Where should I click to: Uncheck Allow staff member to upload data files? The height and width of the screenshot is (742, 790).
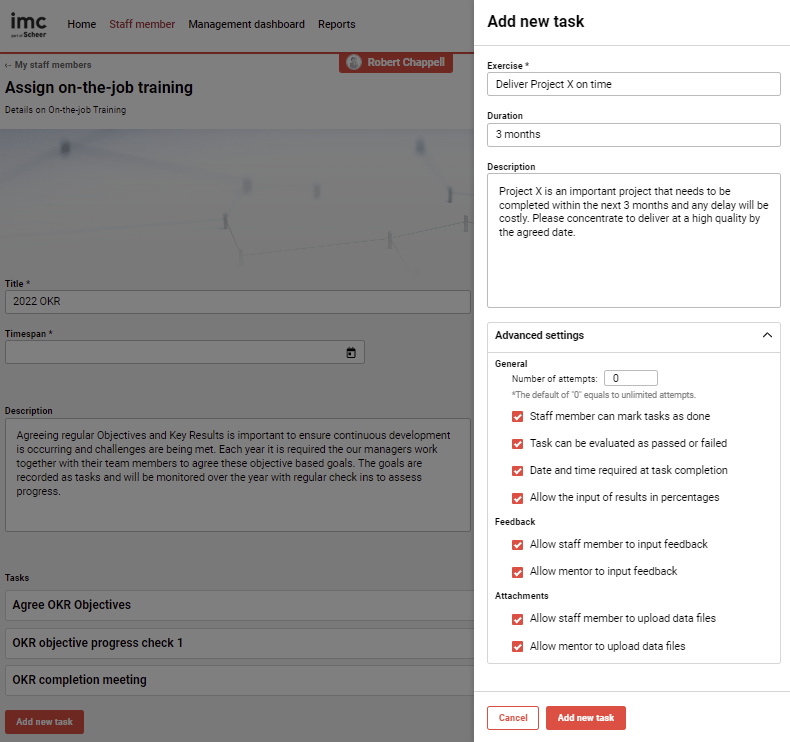pyautogui.click(x=517, y=619)
